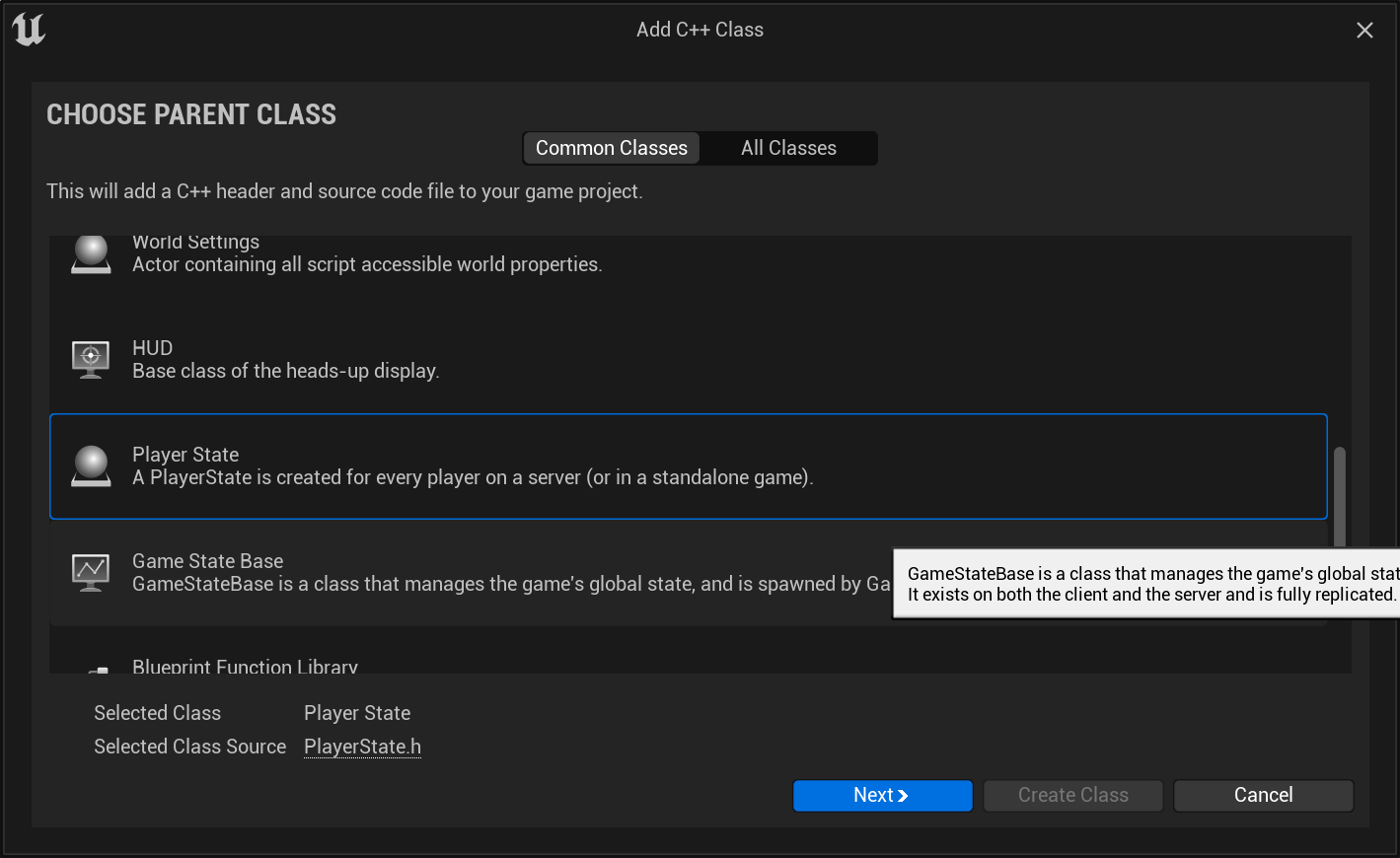Close the Add C++ Class dialog
This screenshot has width=1400, height=858.
pyautogui.click(x=1364, y=31)
